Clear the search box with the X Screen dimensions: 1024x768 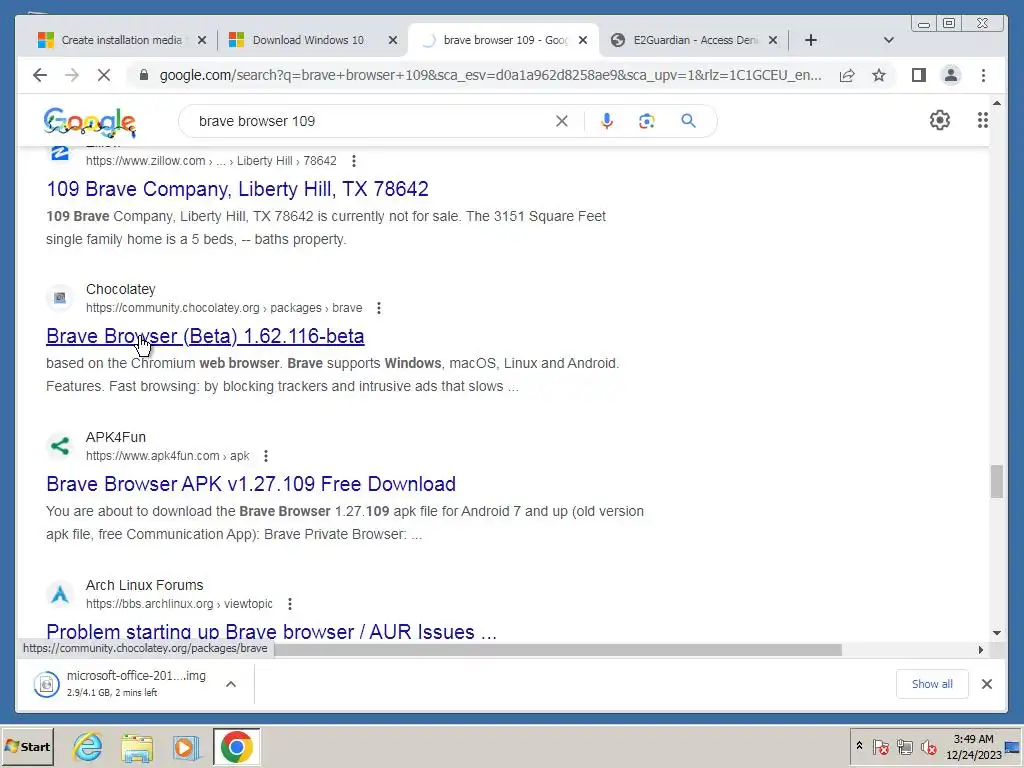562,121
